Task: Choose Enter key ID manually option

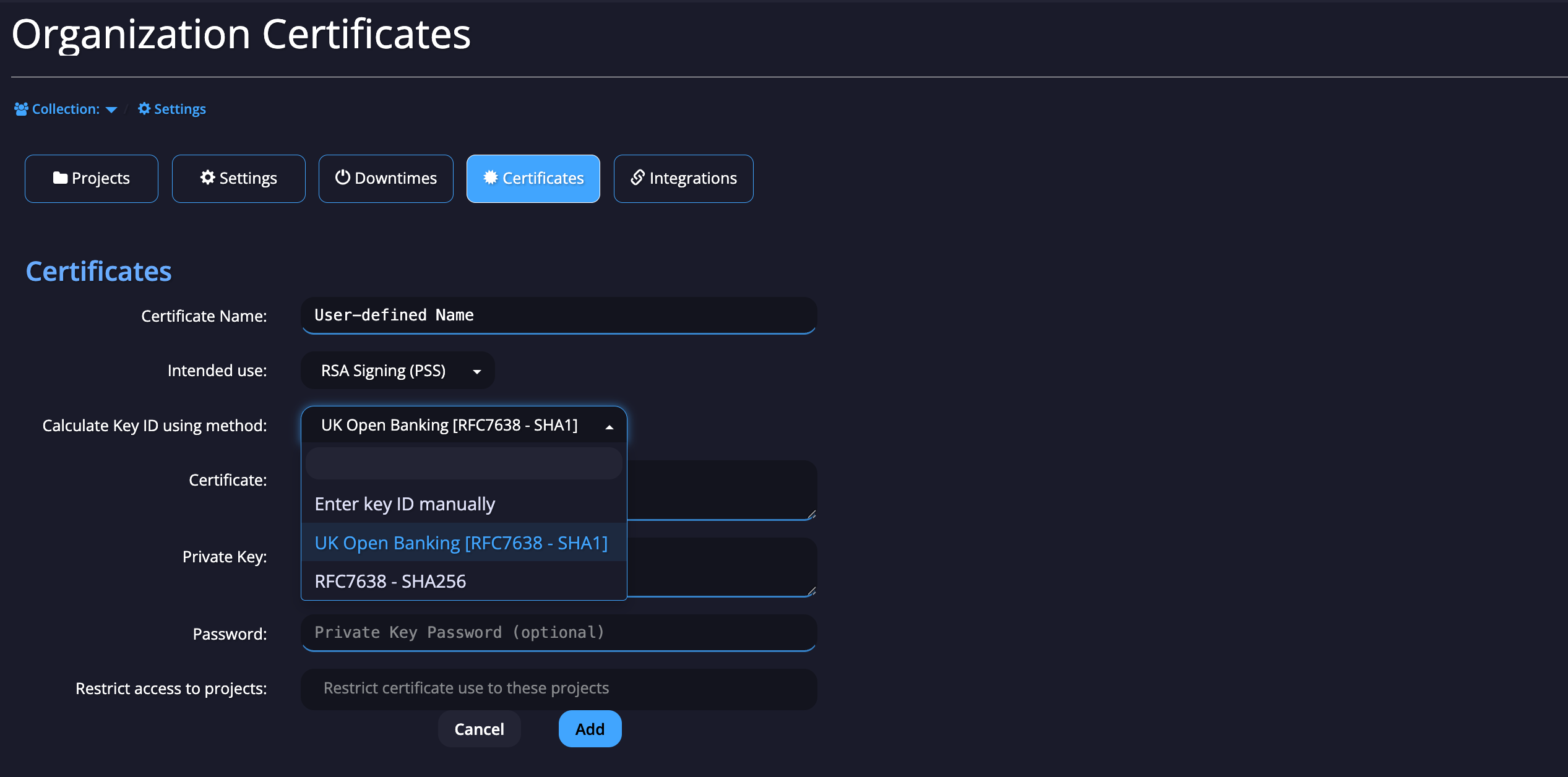Action: pyautogui.click(x=405, y=503)
